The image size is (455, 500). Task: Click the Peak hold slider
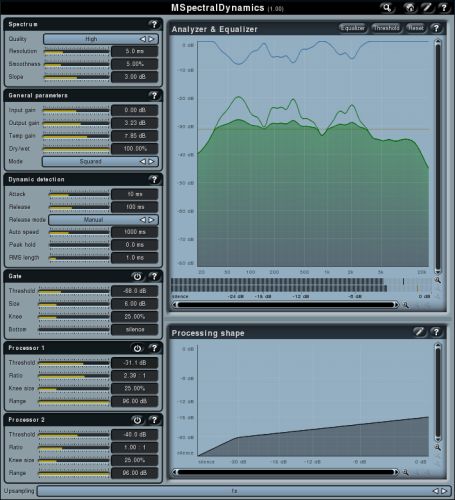pyautogui.click(x=79, y=245)
